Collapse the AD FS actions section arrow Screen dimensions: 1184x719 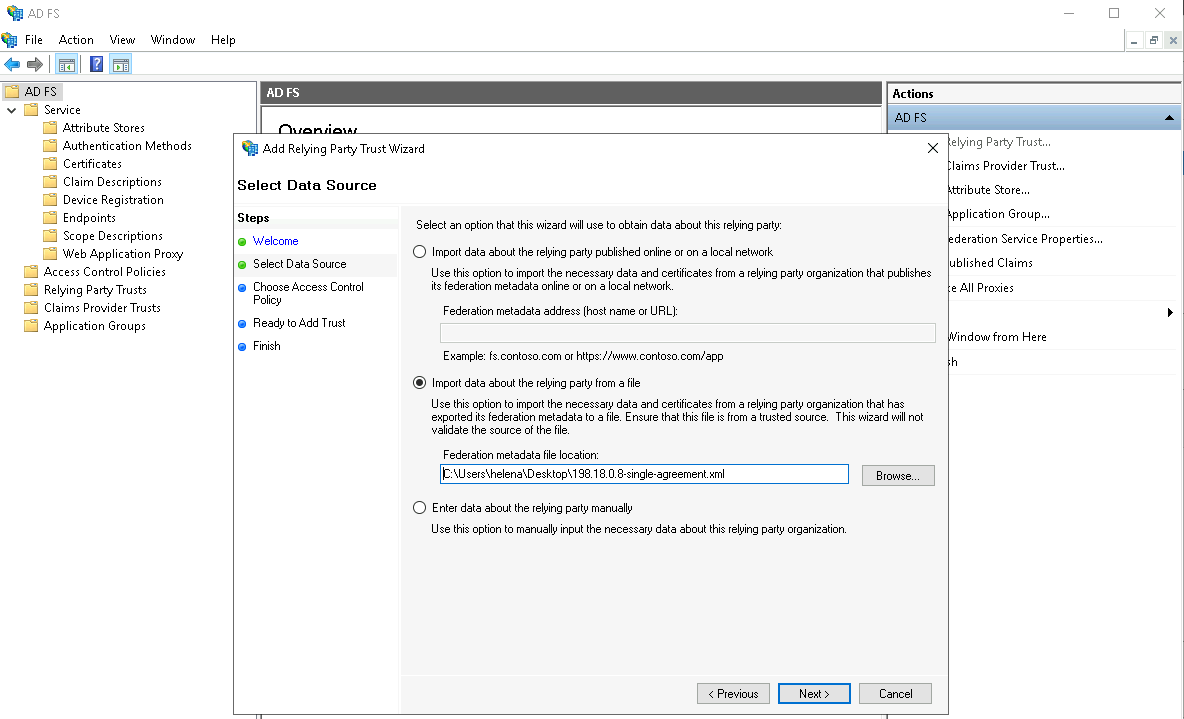(x=1169, y=118)
